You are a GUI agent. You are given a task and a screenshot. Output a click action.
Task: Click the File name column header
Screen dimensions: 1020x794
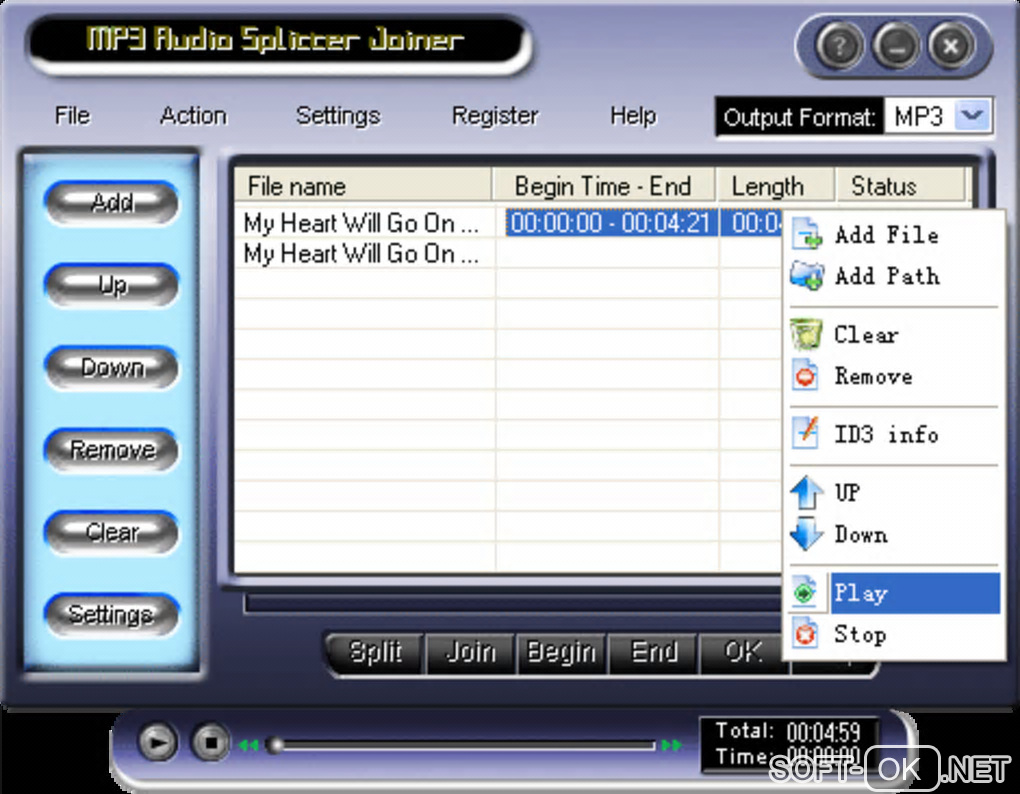pyautogui.click(x=362, y=187)
